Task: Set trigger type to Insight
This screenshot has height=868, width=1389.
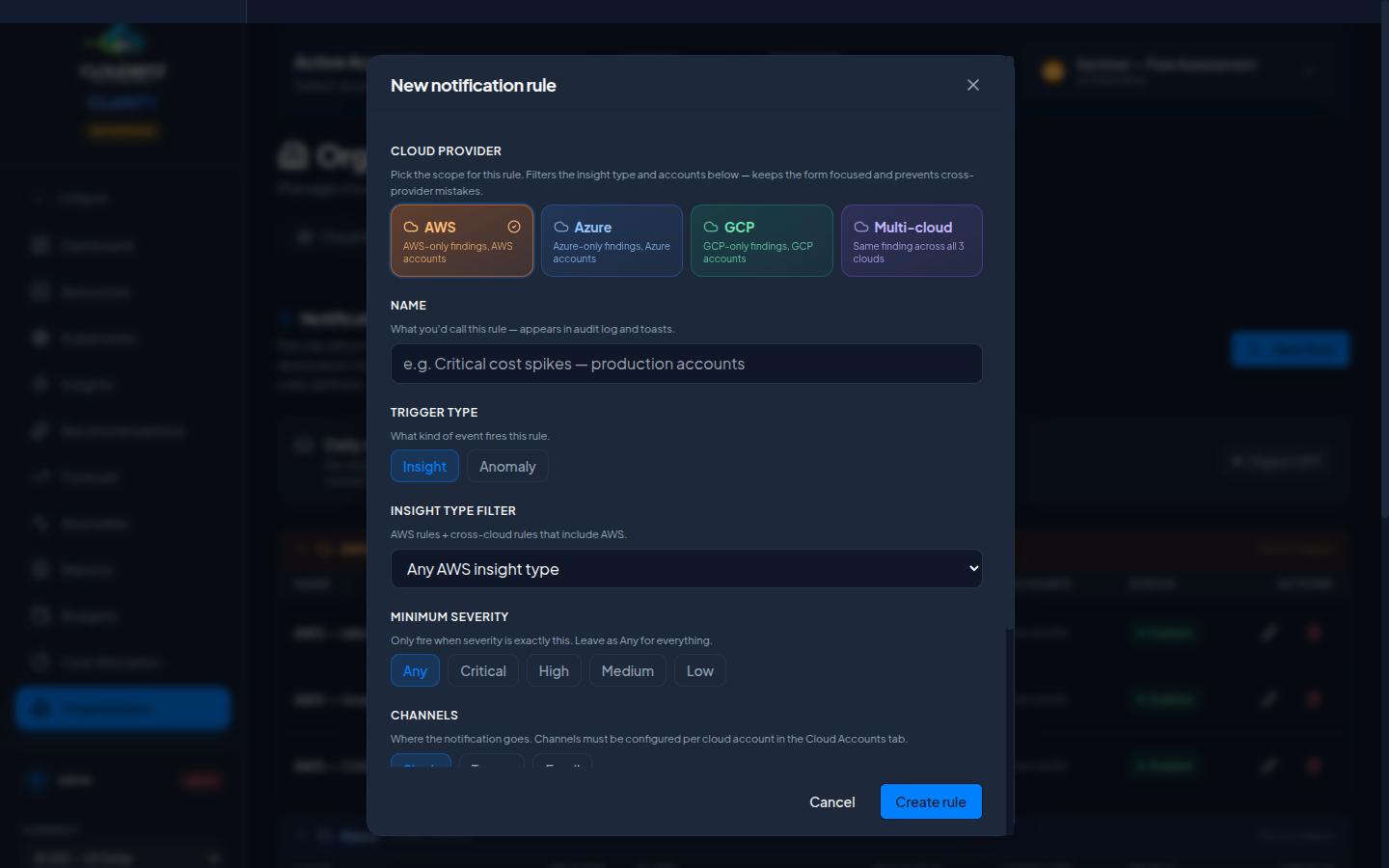Action: 424,466
